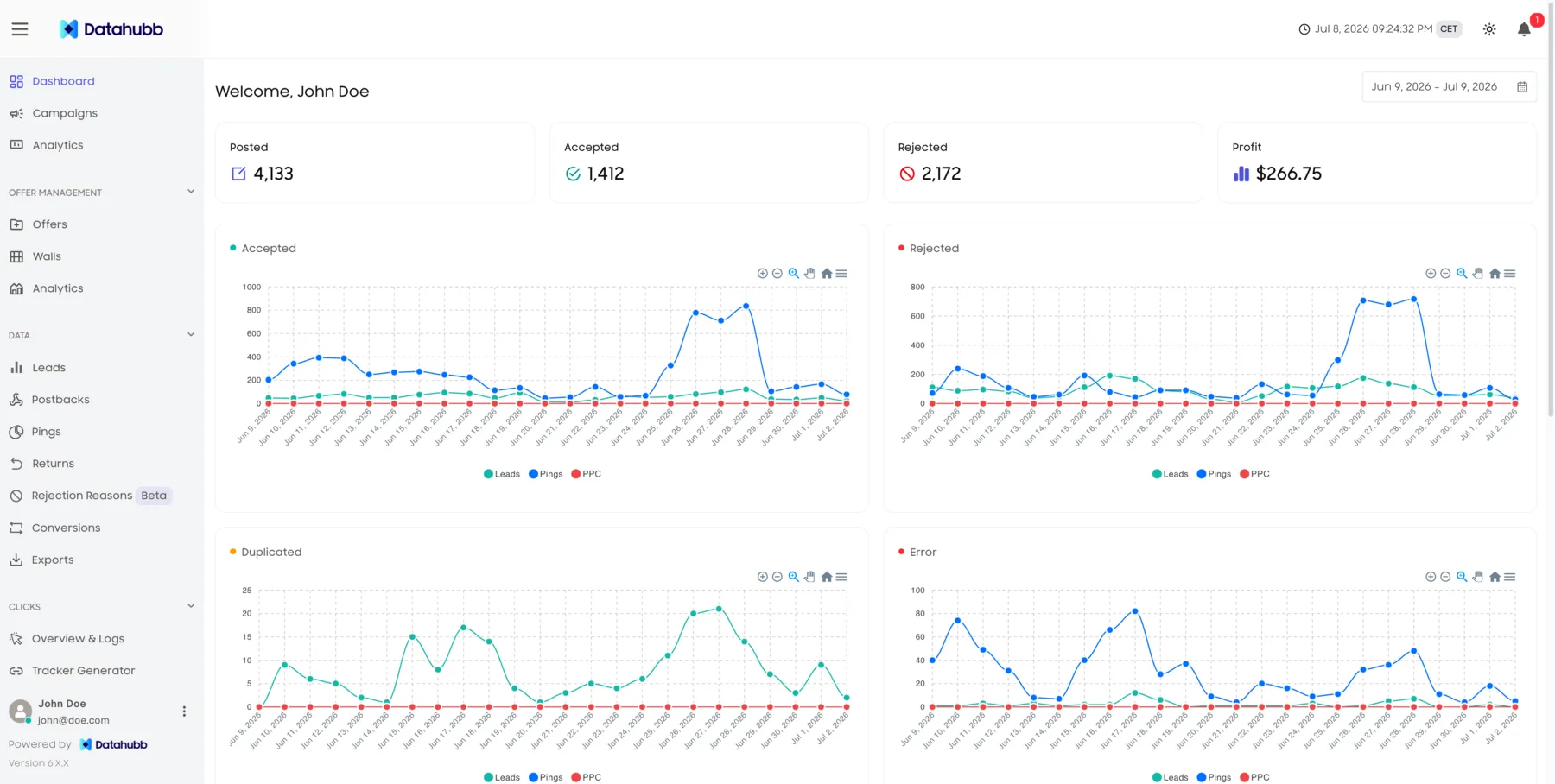Screen dimensions: 1555x784
Task: Collapse the Offer Management section
Action: coord(191,192)
